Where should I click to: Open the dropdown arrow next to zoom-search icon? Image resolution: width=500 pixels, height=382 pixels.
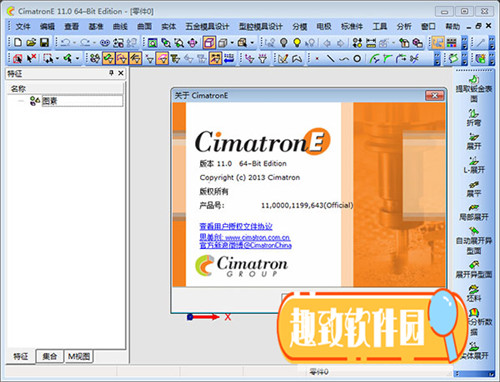click(x=252, y=43)
